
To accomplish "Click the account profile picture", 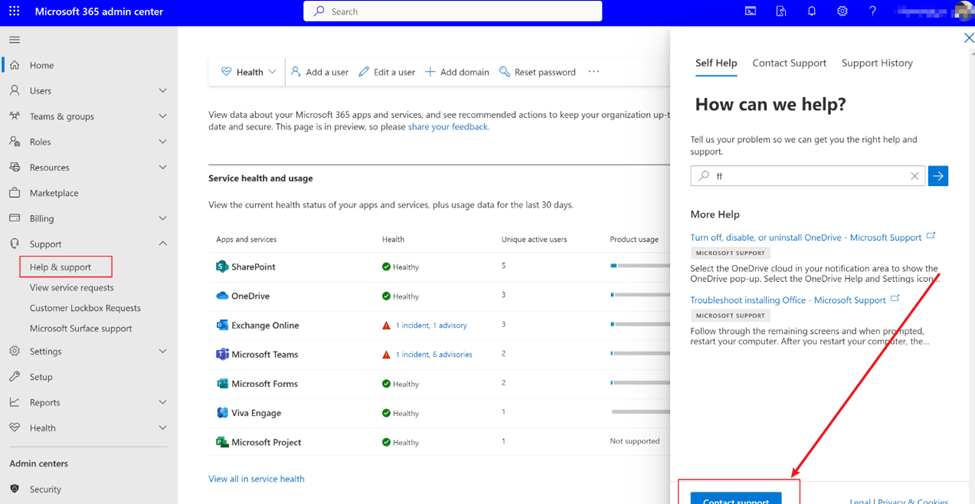I will point(963,11).
